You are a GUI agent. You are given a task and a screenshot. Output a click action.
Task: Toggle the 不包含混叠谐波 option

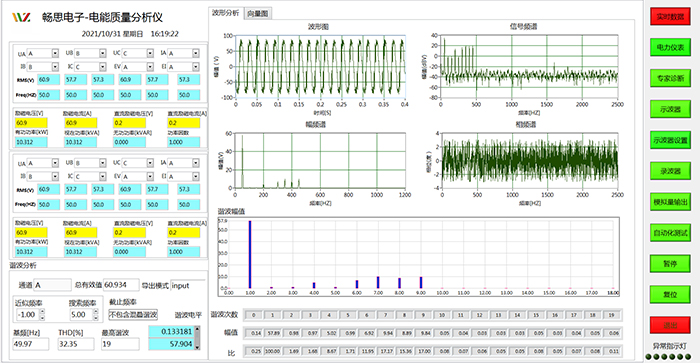(x=133, y=314)
